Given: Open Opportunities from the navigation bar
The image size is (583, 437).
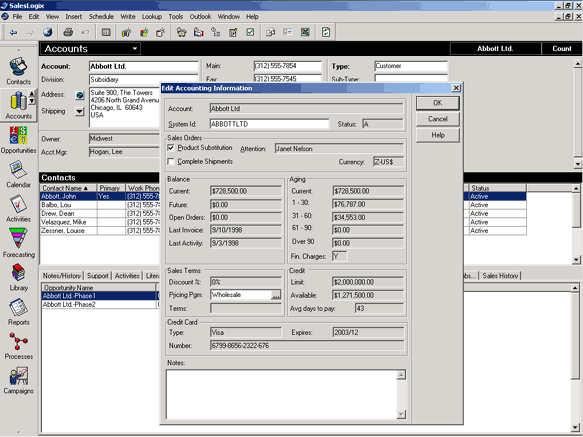Looking at the screenshot, I should (18, 140).
